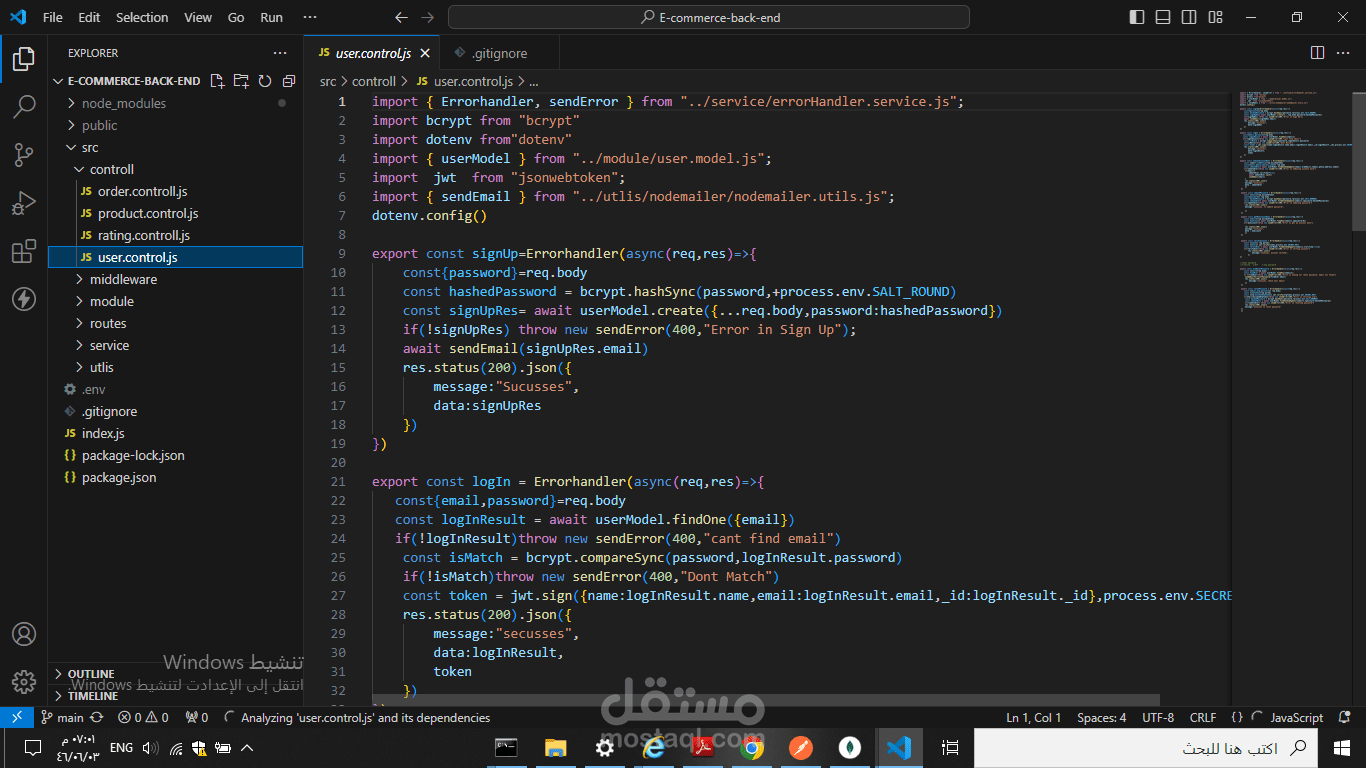This screenshot has height=768, width=1366.
Task: Open the Extensions view
Action: point(24,251)
